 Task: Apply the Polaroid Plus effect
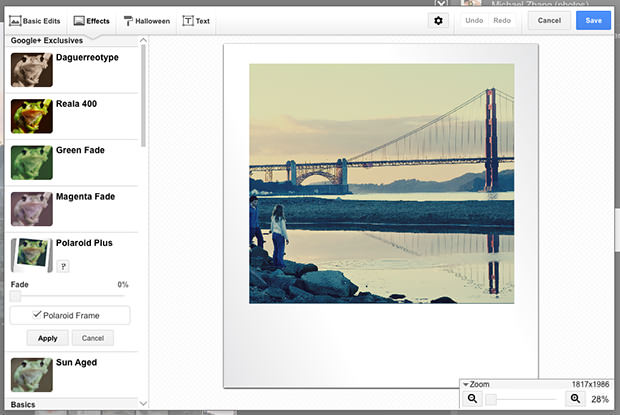(47, 338)
